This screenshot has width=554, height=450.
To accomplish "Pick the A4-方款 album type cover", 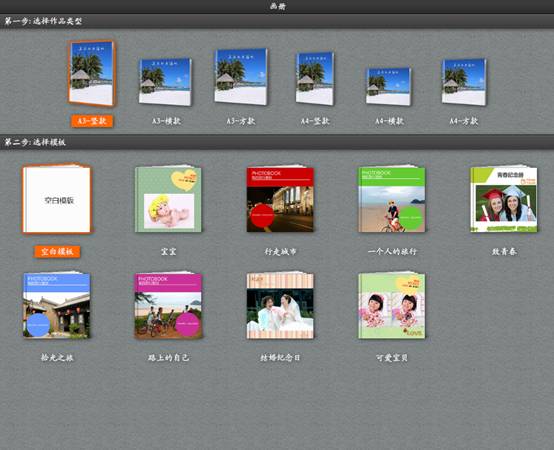I will point(464,82).
